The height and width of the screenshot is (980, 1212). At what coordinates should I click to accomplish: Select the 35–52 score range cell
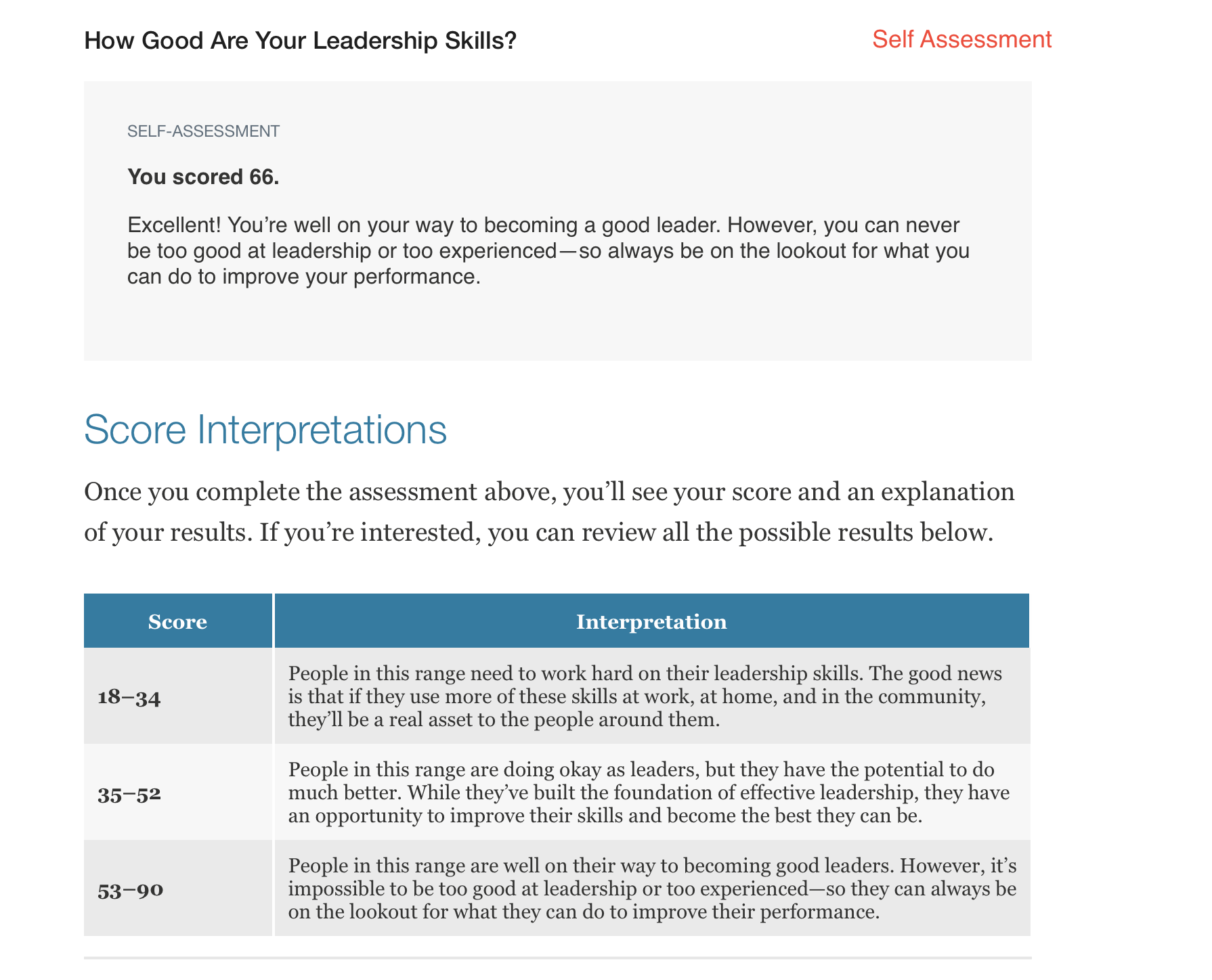177,793
